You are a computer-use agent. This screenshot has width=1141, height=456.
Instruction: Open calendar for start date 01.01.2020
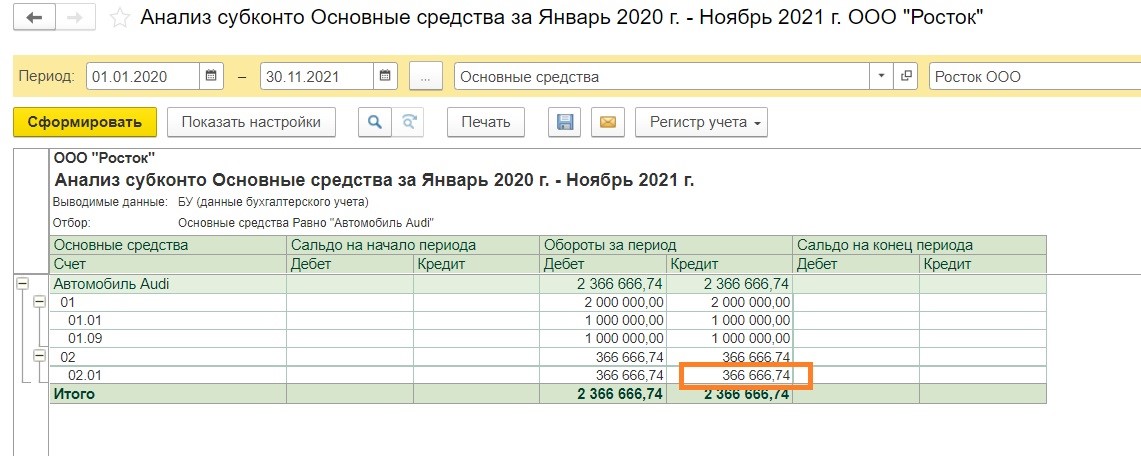[210, 76]
